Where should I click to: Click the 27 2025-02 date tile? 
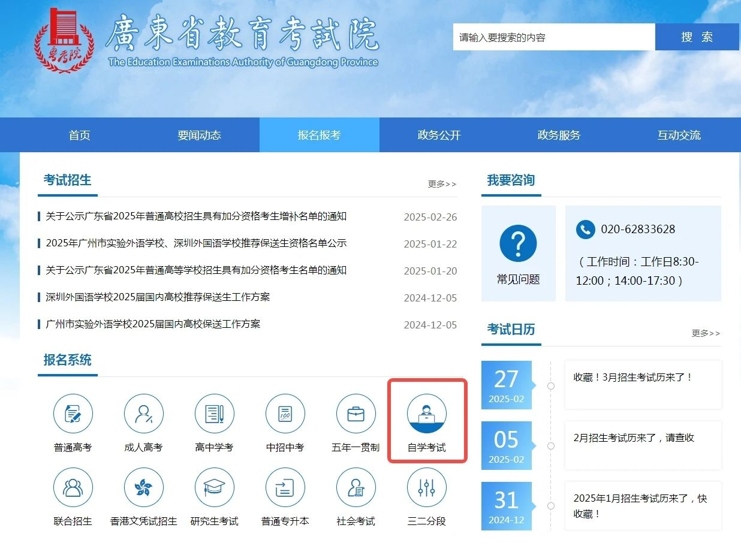(507, 385)
